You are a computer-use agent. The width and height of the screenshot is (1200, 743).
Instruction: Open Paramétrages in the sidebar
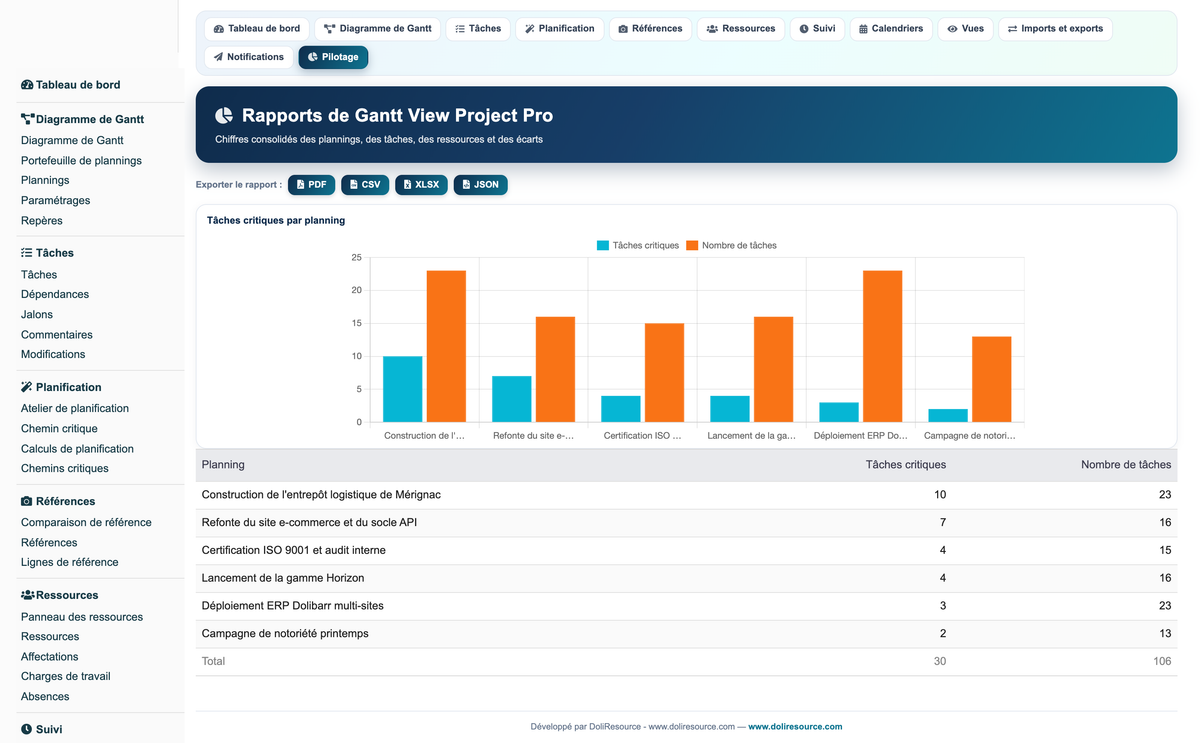click(x=55, y=201)
